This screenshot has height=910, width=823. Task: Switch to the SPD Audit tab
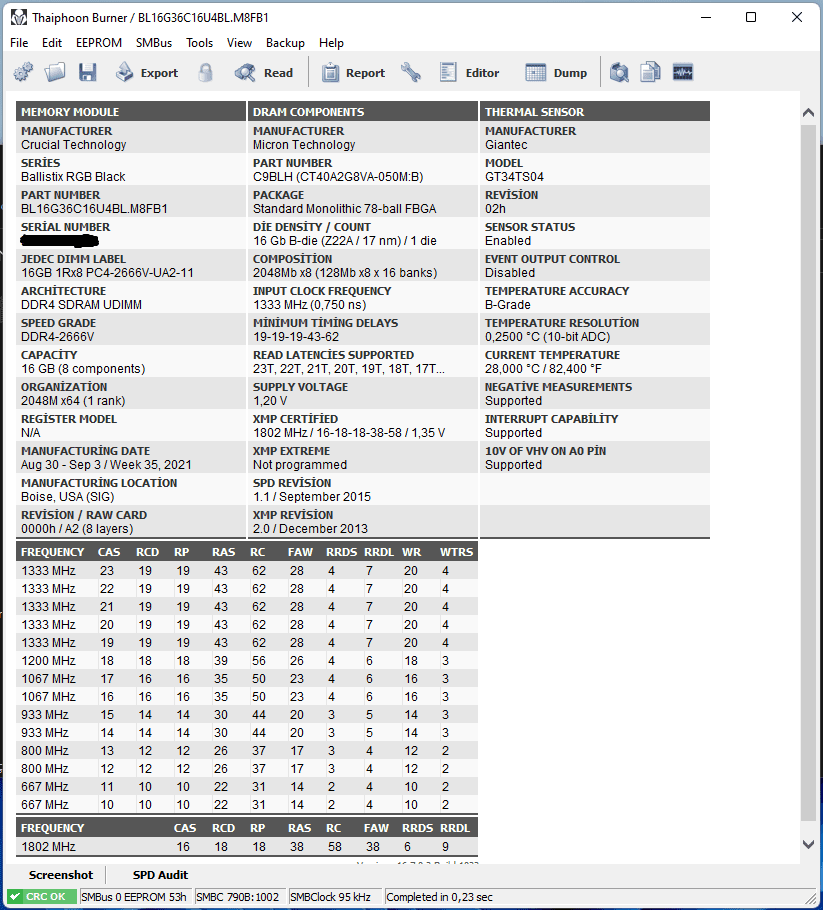click(x=160, y=875)
